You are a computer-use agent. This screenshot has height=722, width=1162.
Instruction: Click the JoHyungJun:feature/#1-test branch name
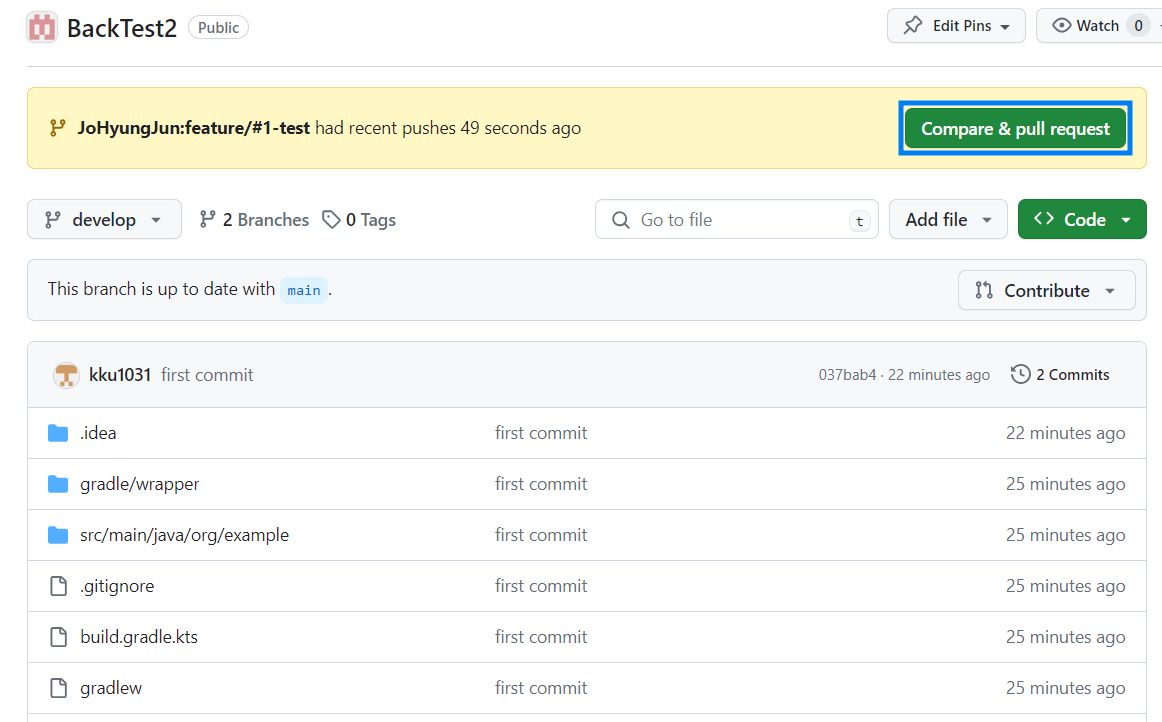pos(193,127)
